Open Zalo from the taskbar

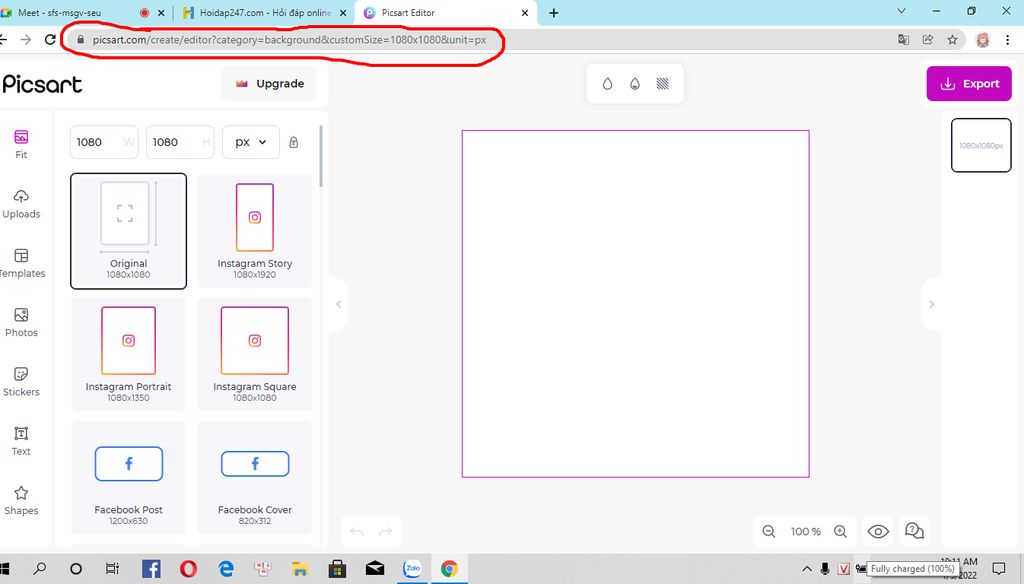point(412,569)
